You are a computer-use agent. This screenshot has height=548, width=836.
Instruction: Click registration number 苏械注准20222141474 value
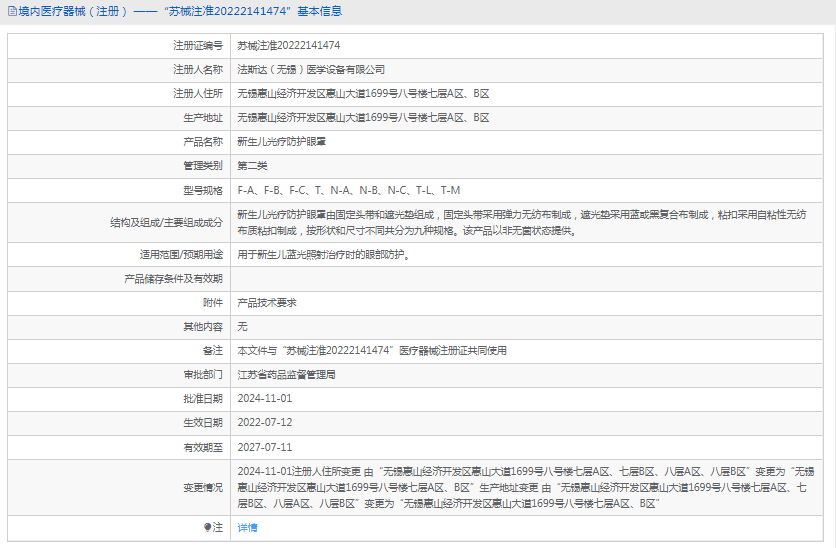[x=288, y=46]
